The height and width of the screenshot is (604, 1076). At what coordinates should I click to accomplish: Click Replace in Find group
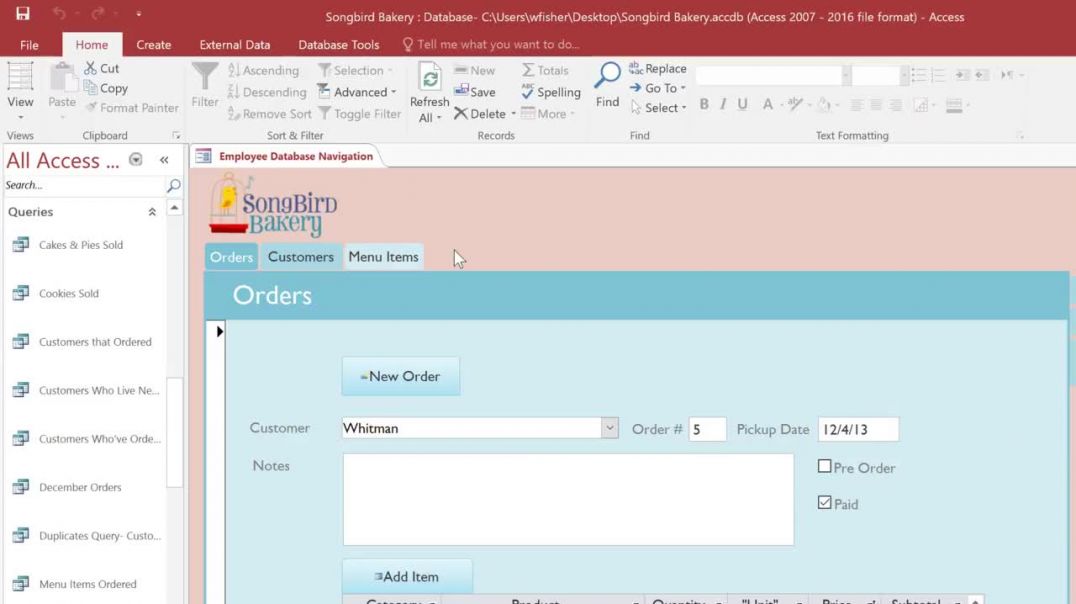coord(657,69)
